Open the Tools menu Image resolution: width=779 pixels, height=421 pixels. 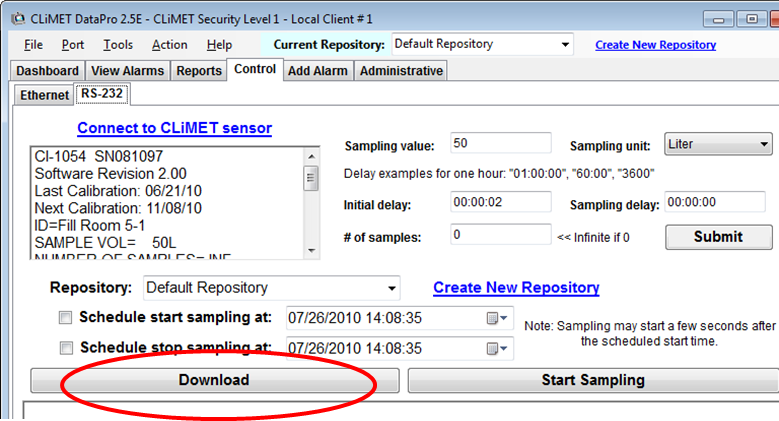click(118, 45)
